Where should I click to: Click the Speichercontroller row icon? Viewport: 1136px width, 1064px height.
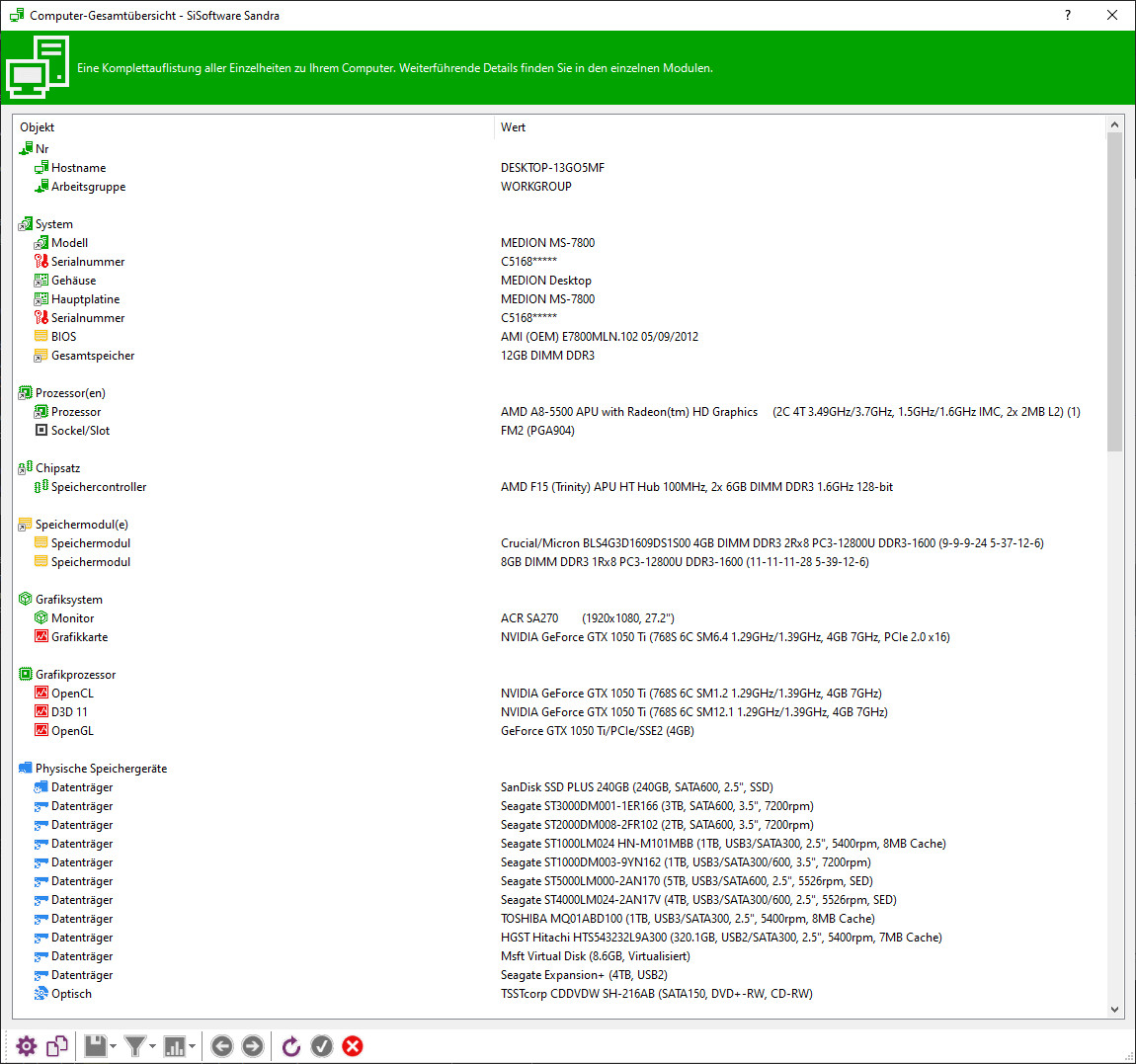[x=41, y=487]
